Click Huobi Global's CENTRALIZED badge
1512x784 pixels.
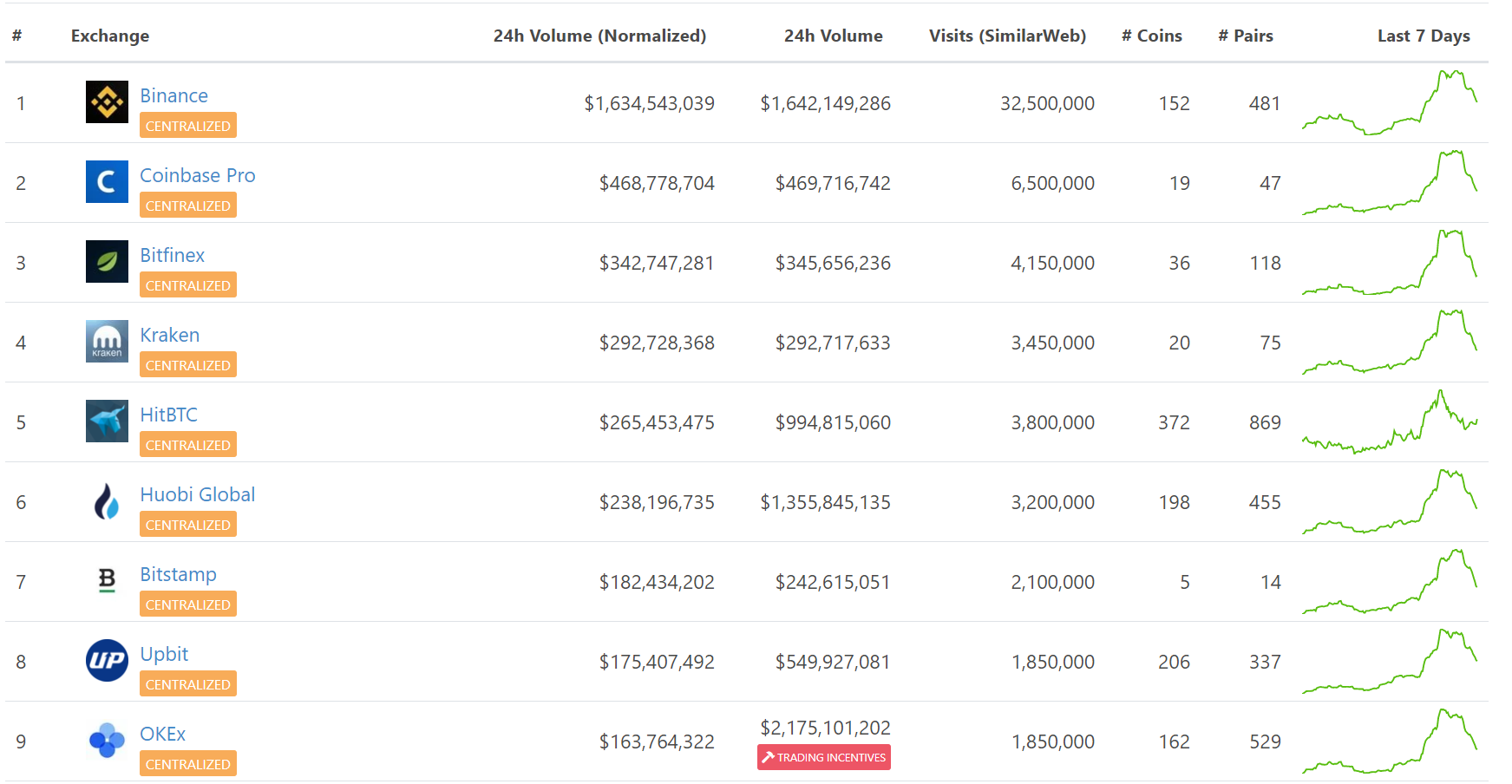click(188, 525)
